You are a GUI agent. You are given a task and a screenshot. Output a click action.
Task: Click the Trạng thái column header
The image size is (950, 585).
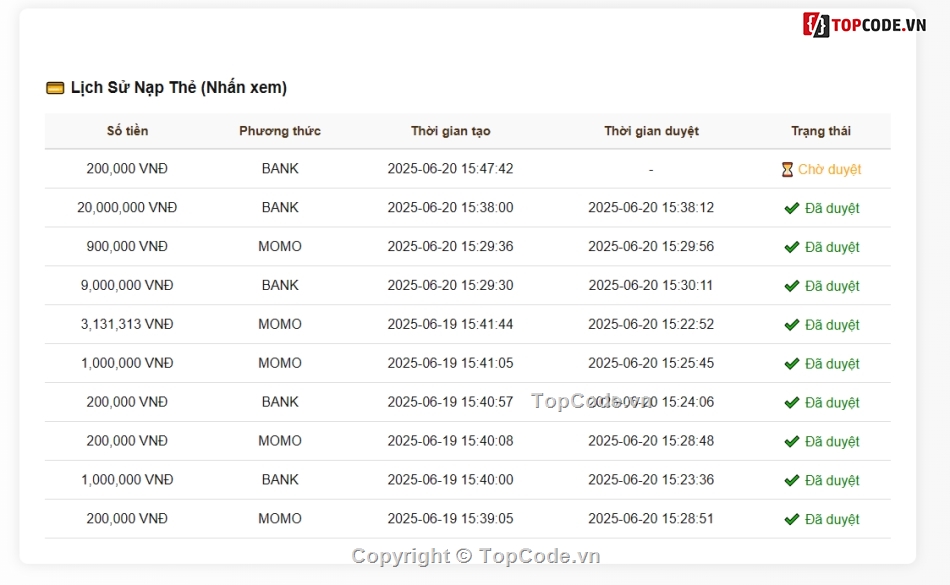point(821,131)
